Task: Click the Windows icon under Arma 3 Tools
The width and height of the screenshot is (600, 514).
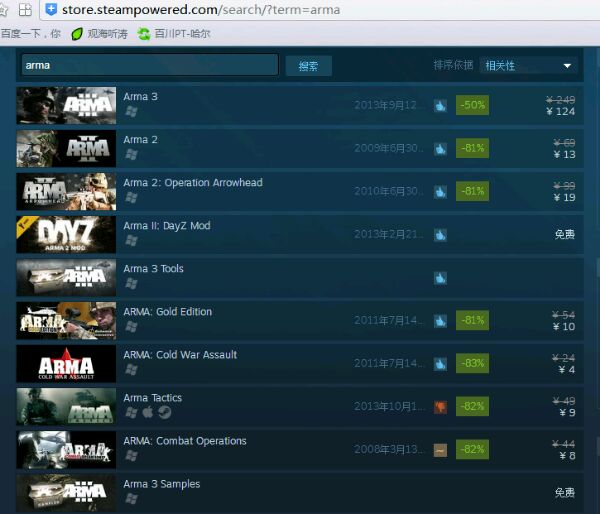Action: click(131, 283)
